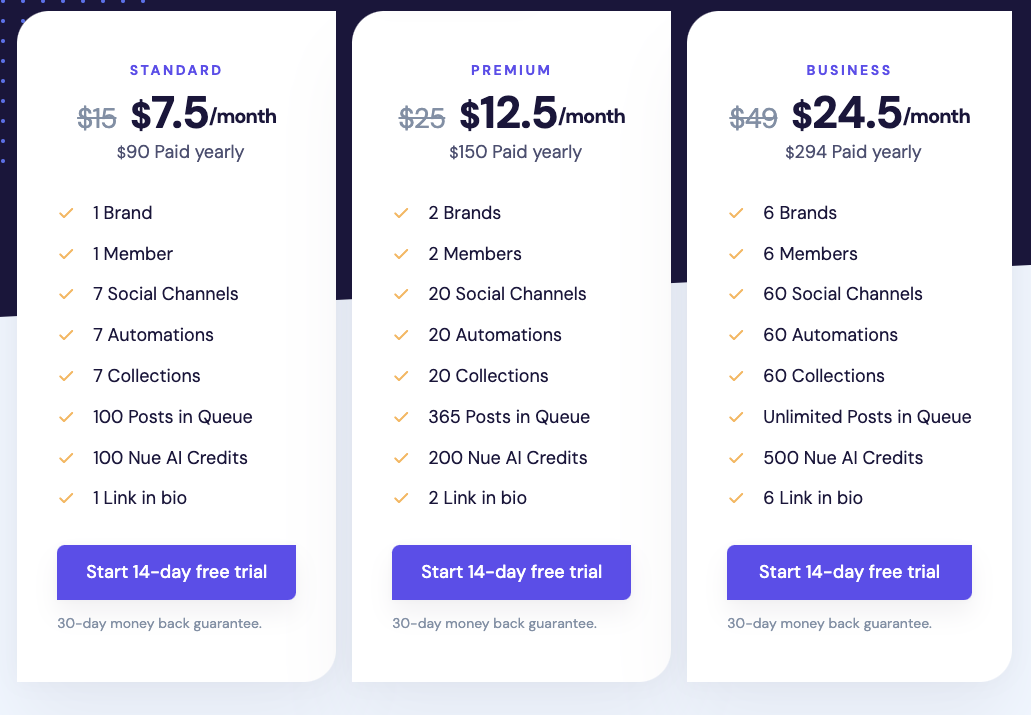Click checkmark next to "2 Brands"
The height and width of the screenshot is (715, 1031).
click(x=402, y=213)
